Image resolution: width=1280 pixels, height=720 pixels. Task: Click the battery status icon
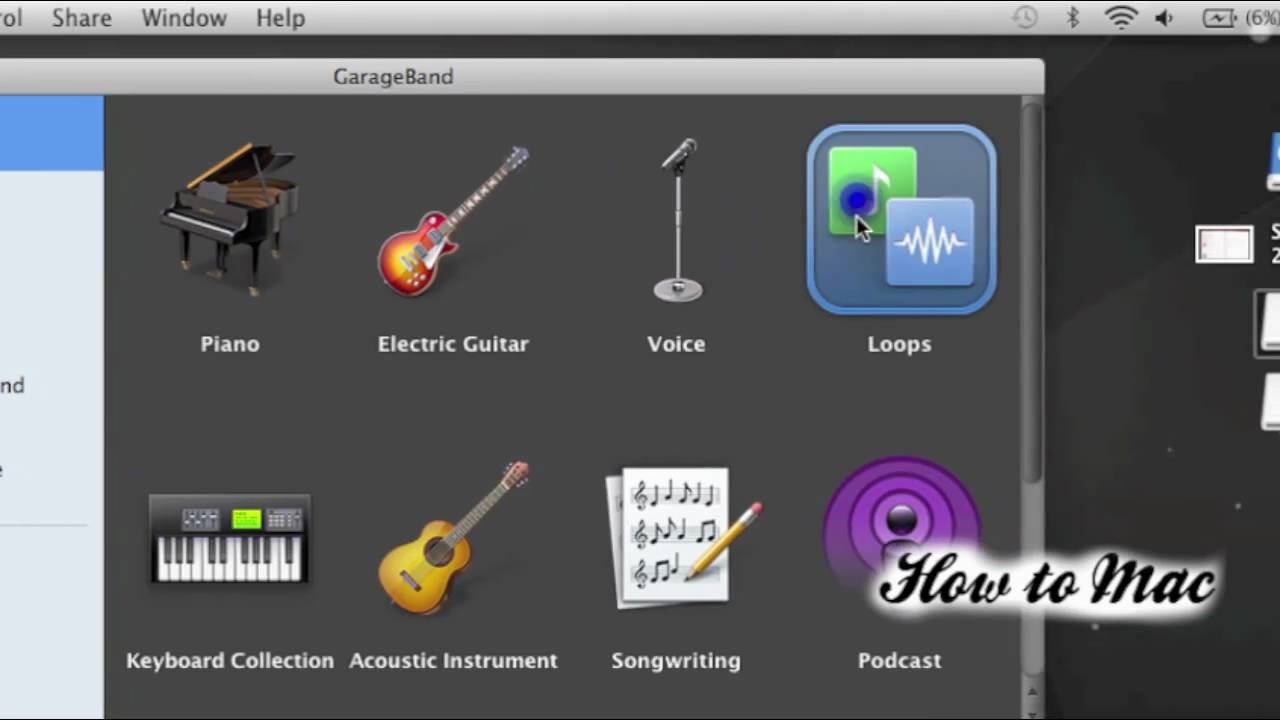point(1219,18)
